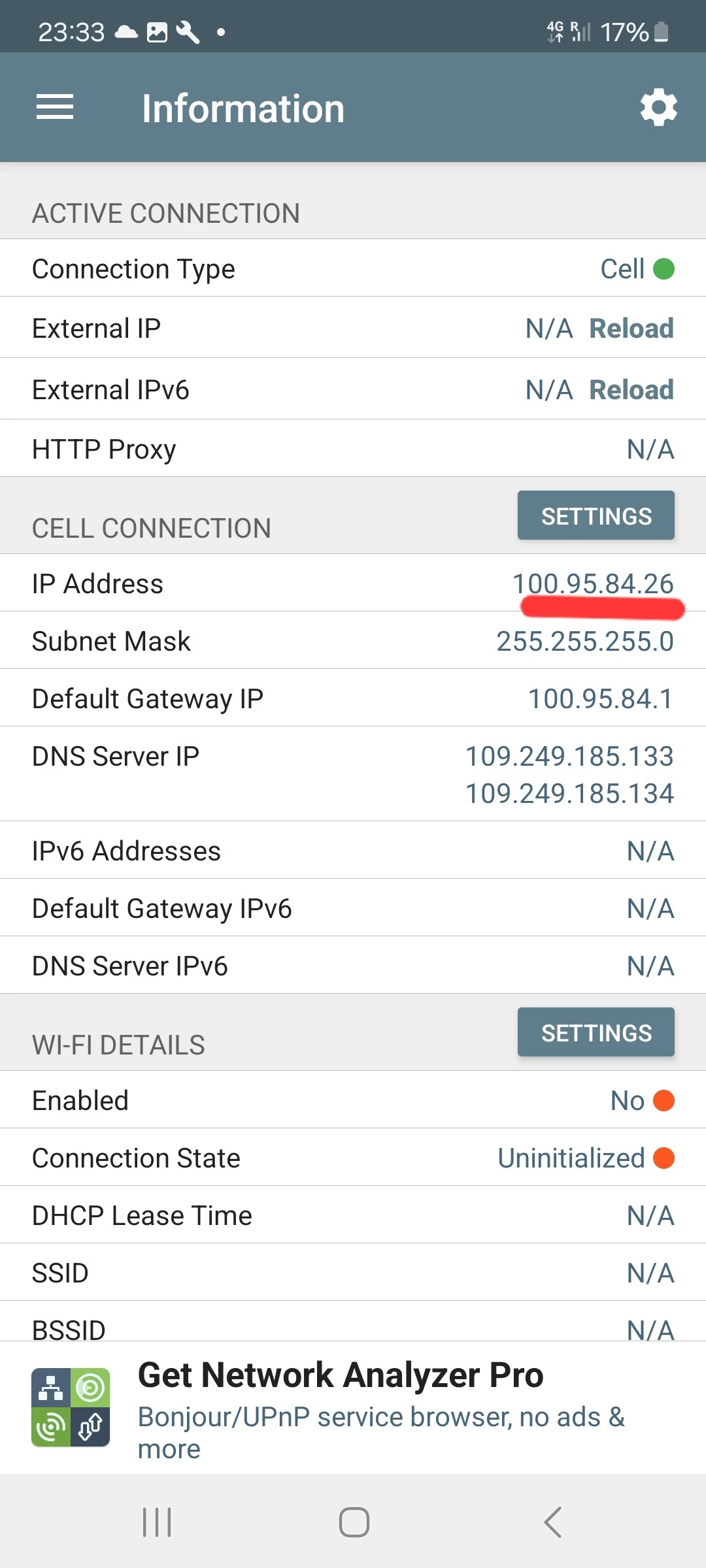Tap the Default Gateway IP 100.95.84.1
The height and width of the screenshot is (1568, 706).
pyautogui.click(x=600, y=698)
